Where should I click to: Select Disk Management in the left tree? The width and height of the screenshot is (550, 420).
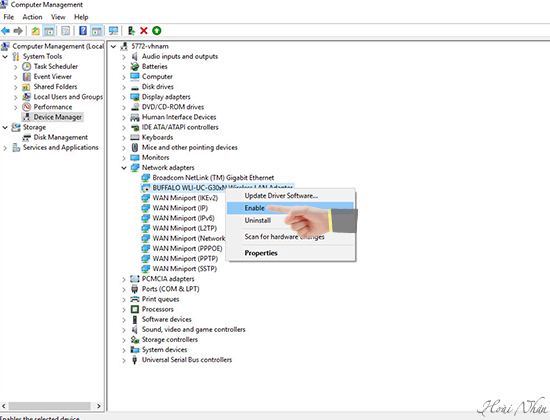[60, 137]
